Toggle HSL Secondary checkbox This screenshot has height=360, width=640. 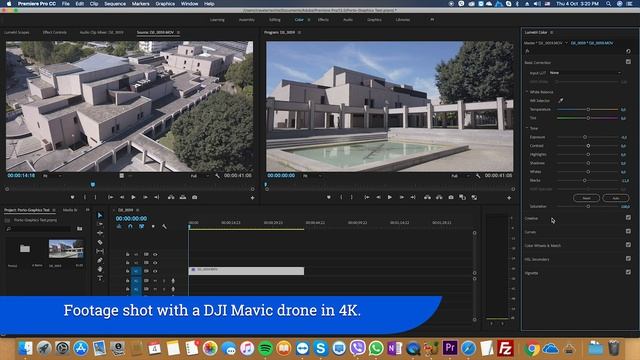click(x=628, y=258)
